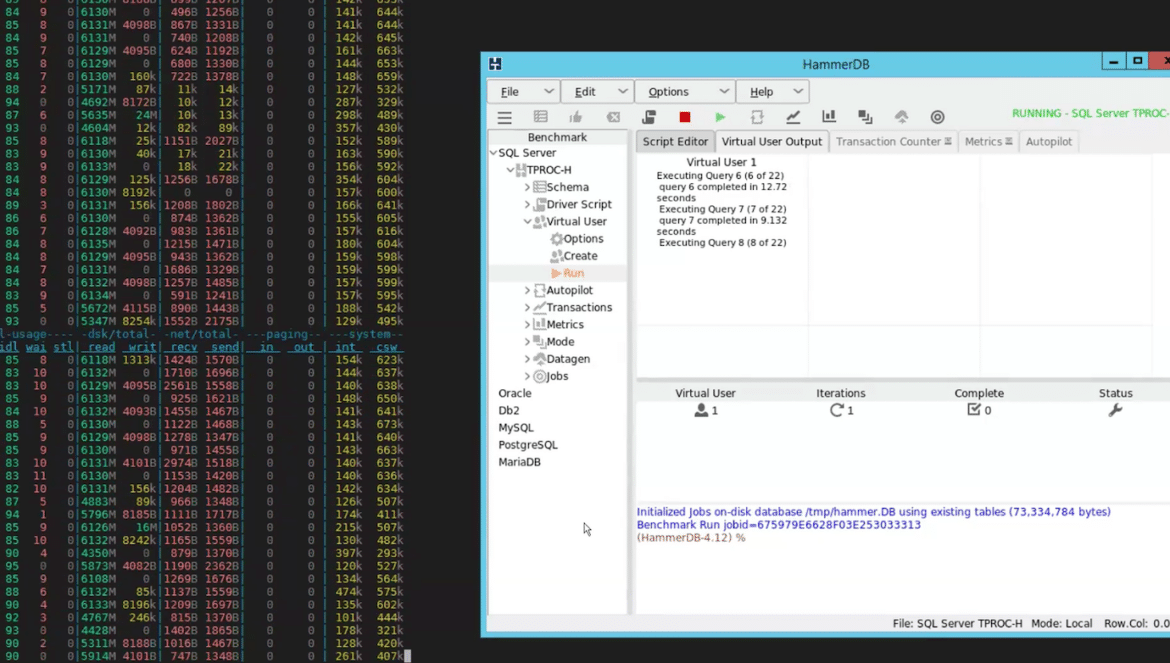This screenshot has width=1170, height=663.
Task: Open the hamburger menu toolbar icon
Action: tap(504, 117)
